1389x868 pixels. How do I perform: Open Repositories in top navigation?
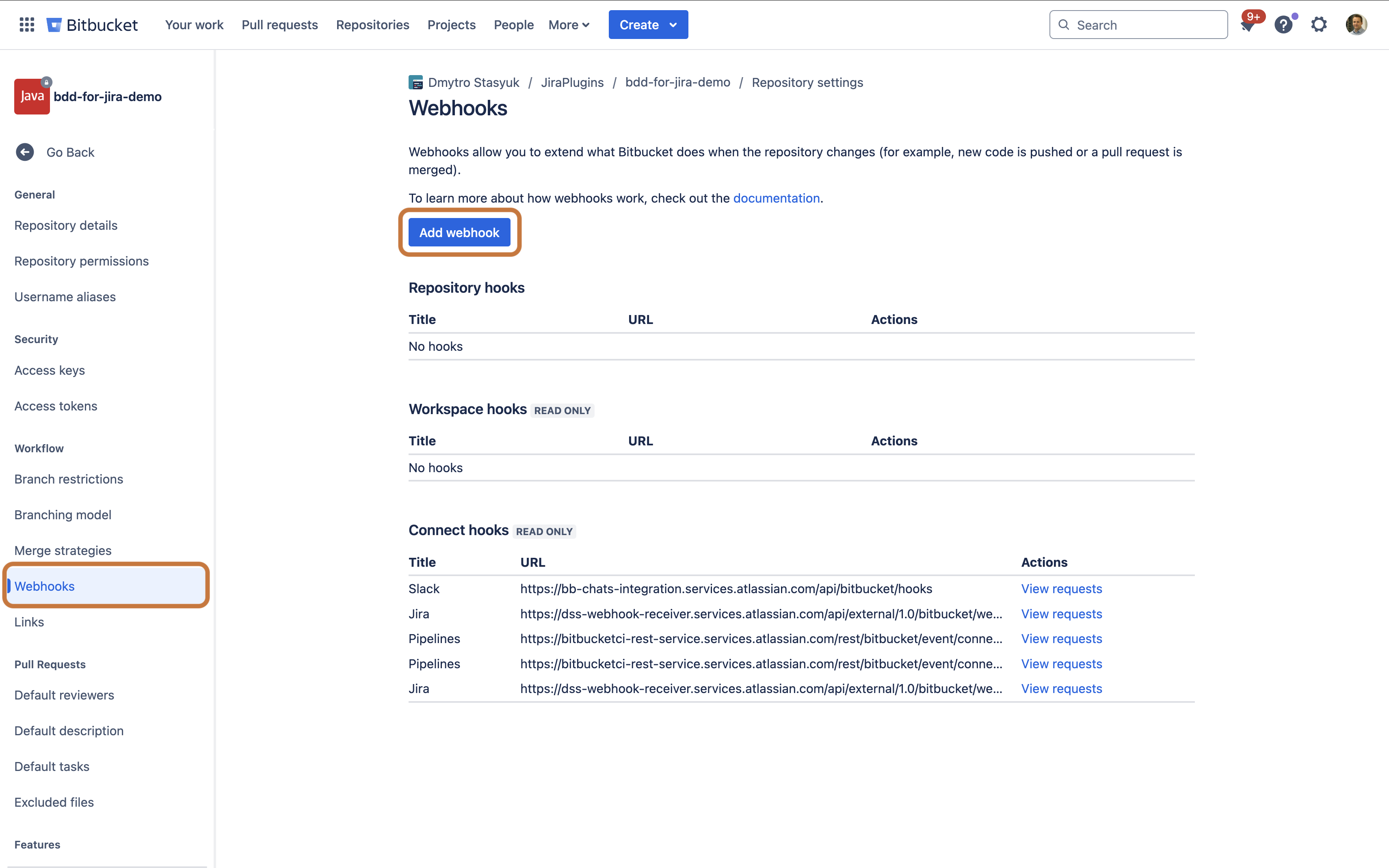tap(373, 25)
